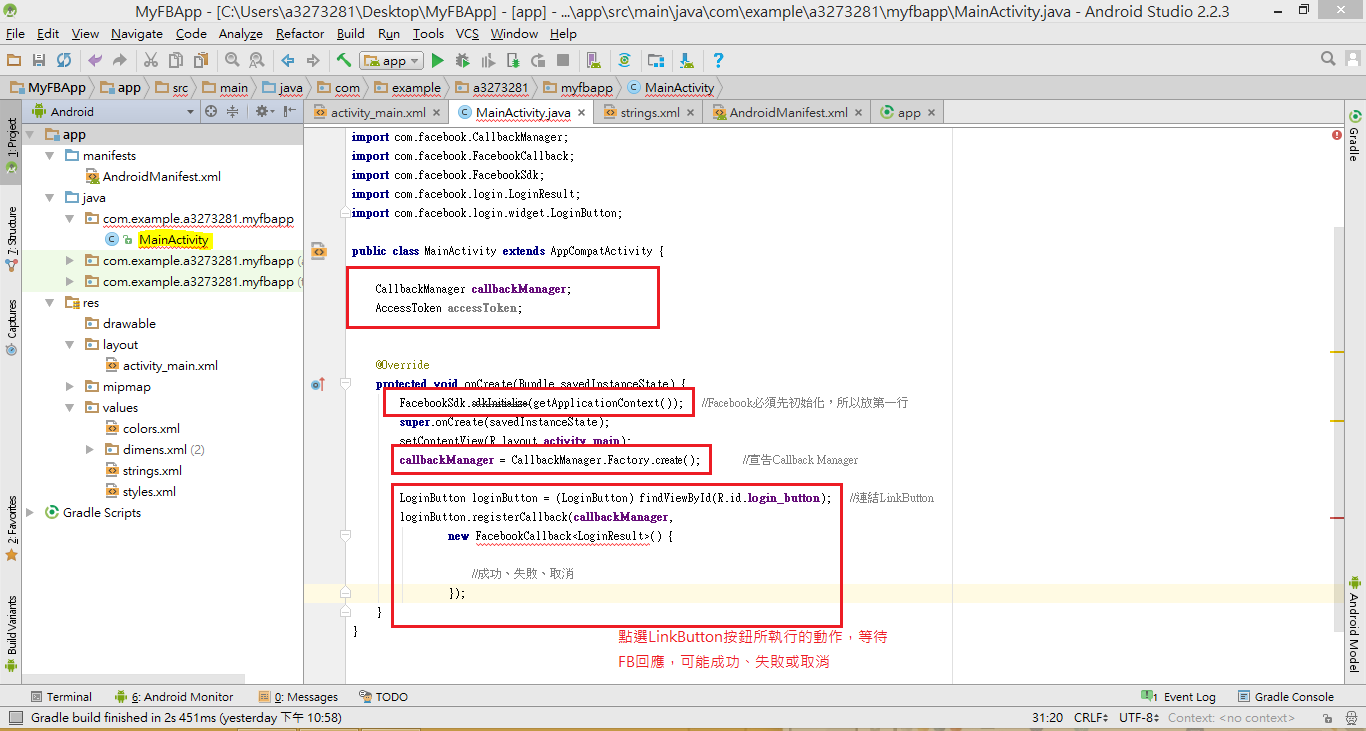Switch to the strings.xml editor tab
Viewport: 1366px width, 731px height.
649,113
